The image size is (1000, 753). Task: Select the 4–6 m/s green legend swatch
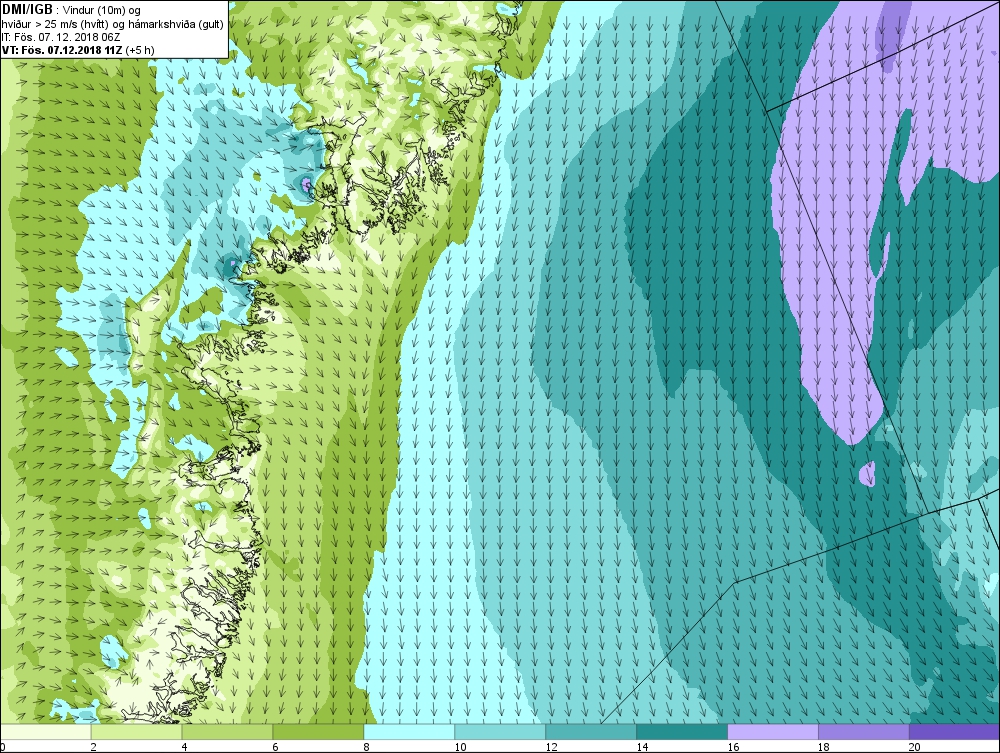(227, 732)
